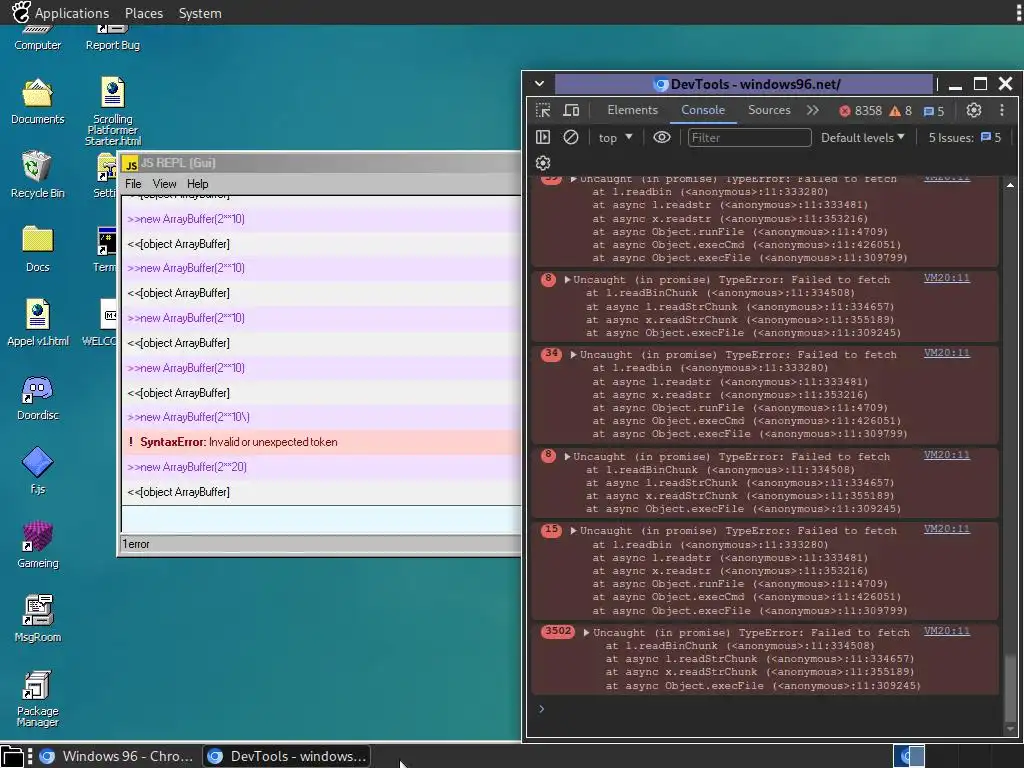Open the Places menu in top panel
The width and height of the screenshot is (1024, 768).
(144, 13)
